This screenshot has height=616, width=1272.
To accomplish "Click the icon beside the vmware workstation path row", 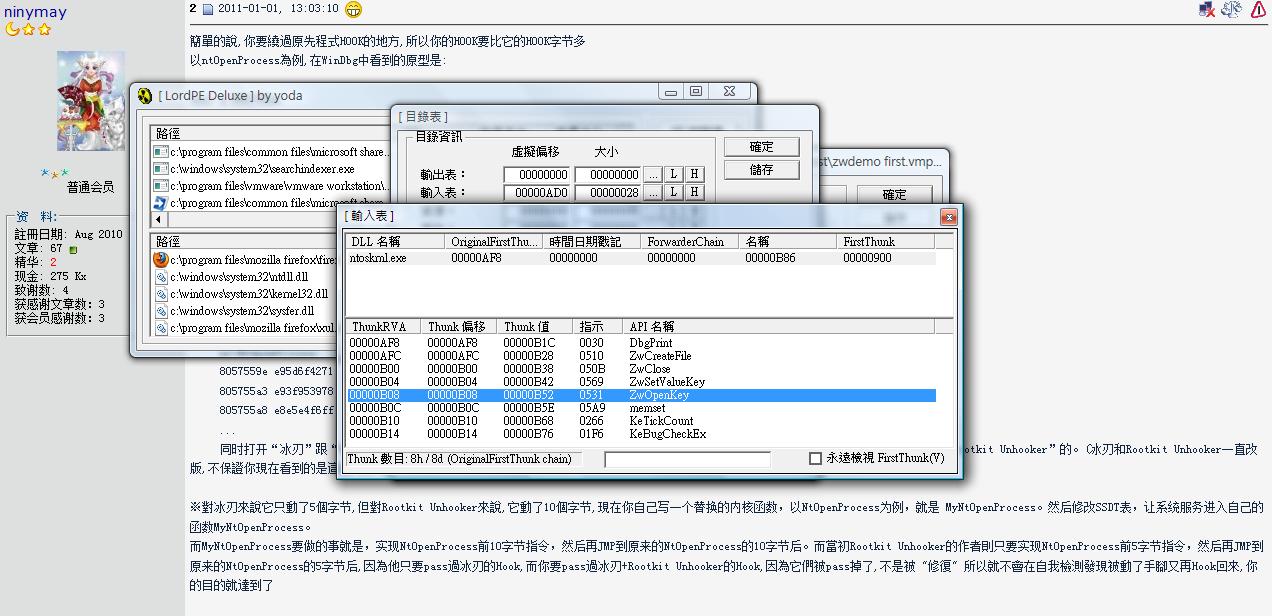I will coord(160,186).
